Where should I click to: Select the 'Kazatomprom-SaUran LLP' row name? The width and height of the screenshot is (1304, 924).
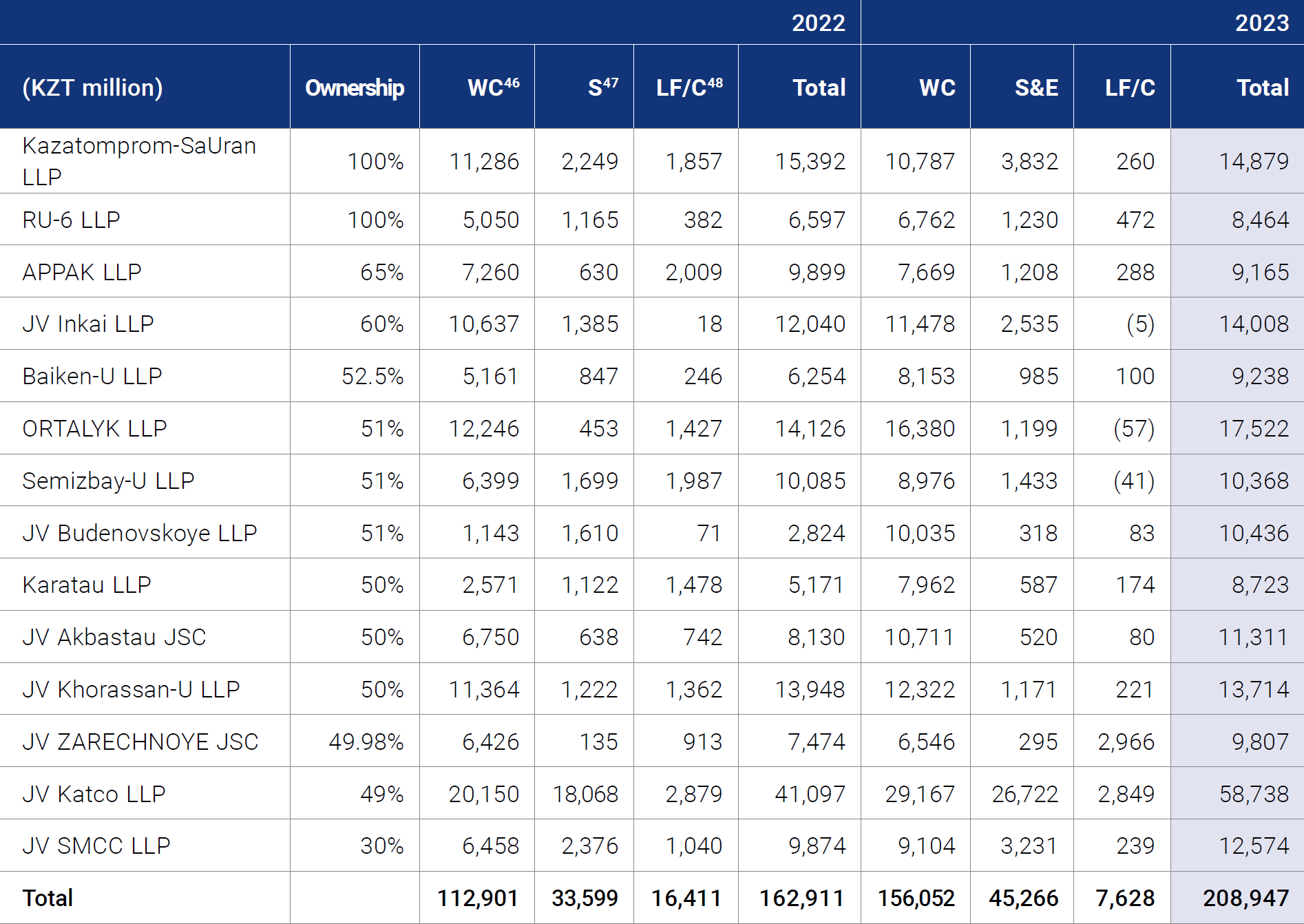[x=139, y=161]
